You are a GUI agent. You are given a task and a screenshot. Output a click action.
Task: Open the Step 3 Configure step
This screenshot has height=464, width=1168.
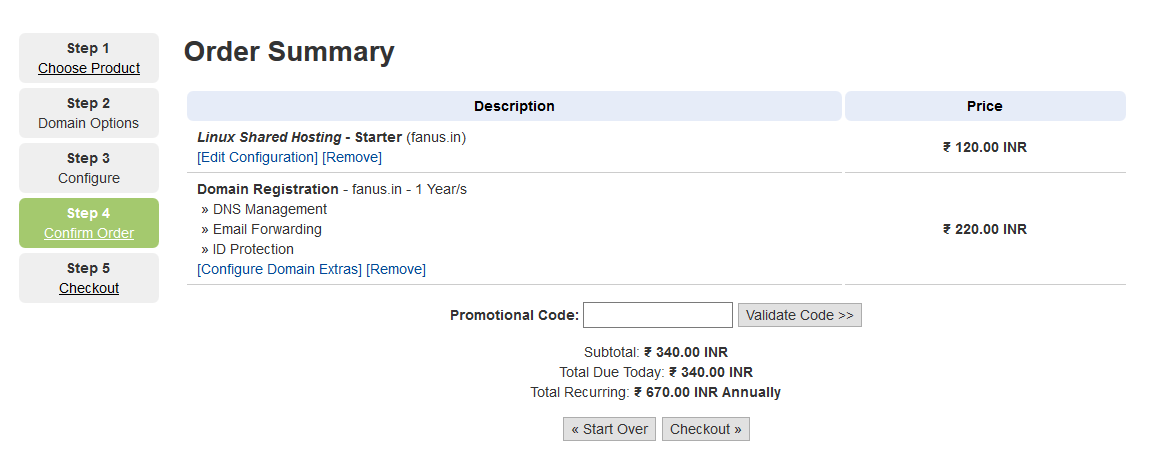(89, 168)
